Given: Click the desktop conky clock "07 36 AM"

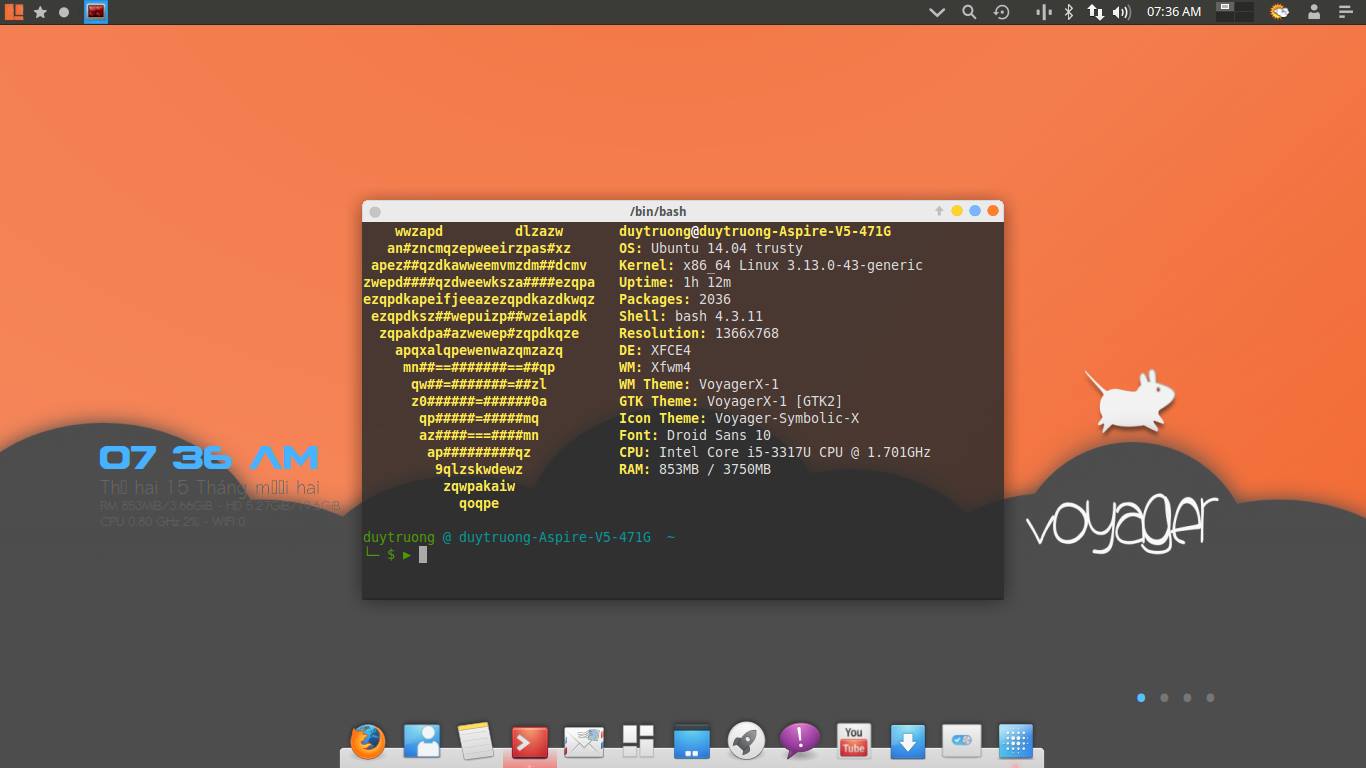Looking at the screenshot, I should pyautogui.click(x=209, y=458).
